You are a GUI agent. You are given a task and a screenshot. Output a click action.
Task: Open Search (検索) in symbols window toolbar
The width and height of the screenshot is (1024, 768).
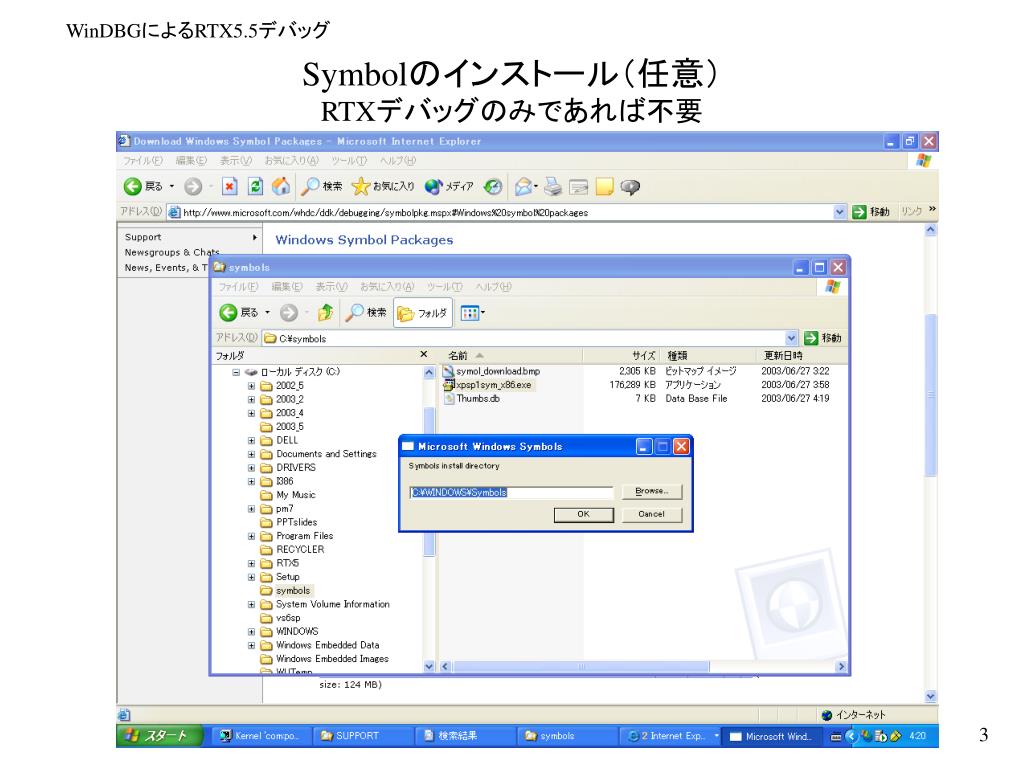click(366, 313)
